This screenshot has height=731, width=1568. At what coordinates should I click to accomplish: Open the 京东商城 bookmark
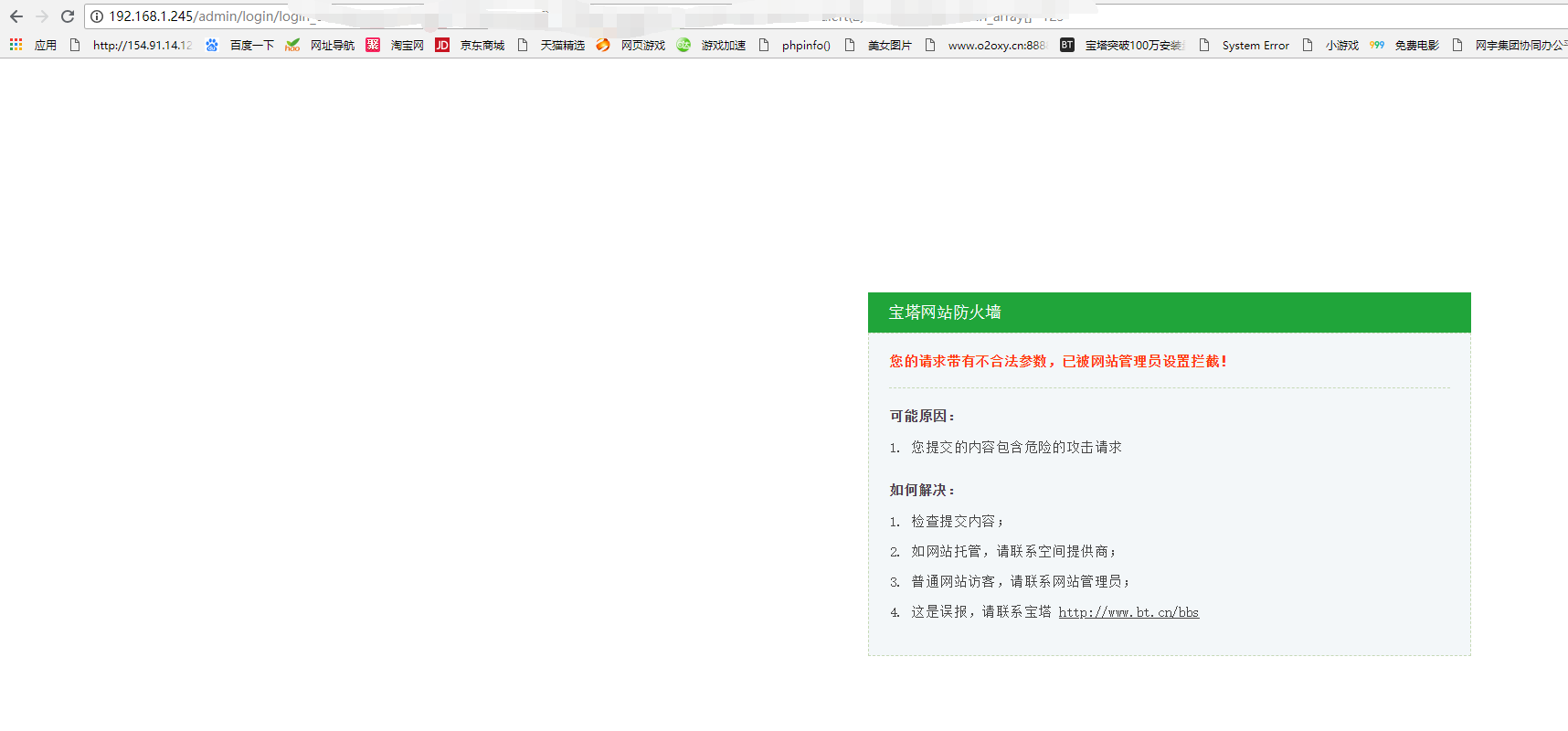pyautogui.click(x=482, y=45)
